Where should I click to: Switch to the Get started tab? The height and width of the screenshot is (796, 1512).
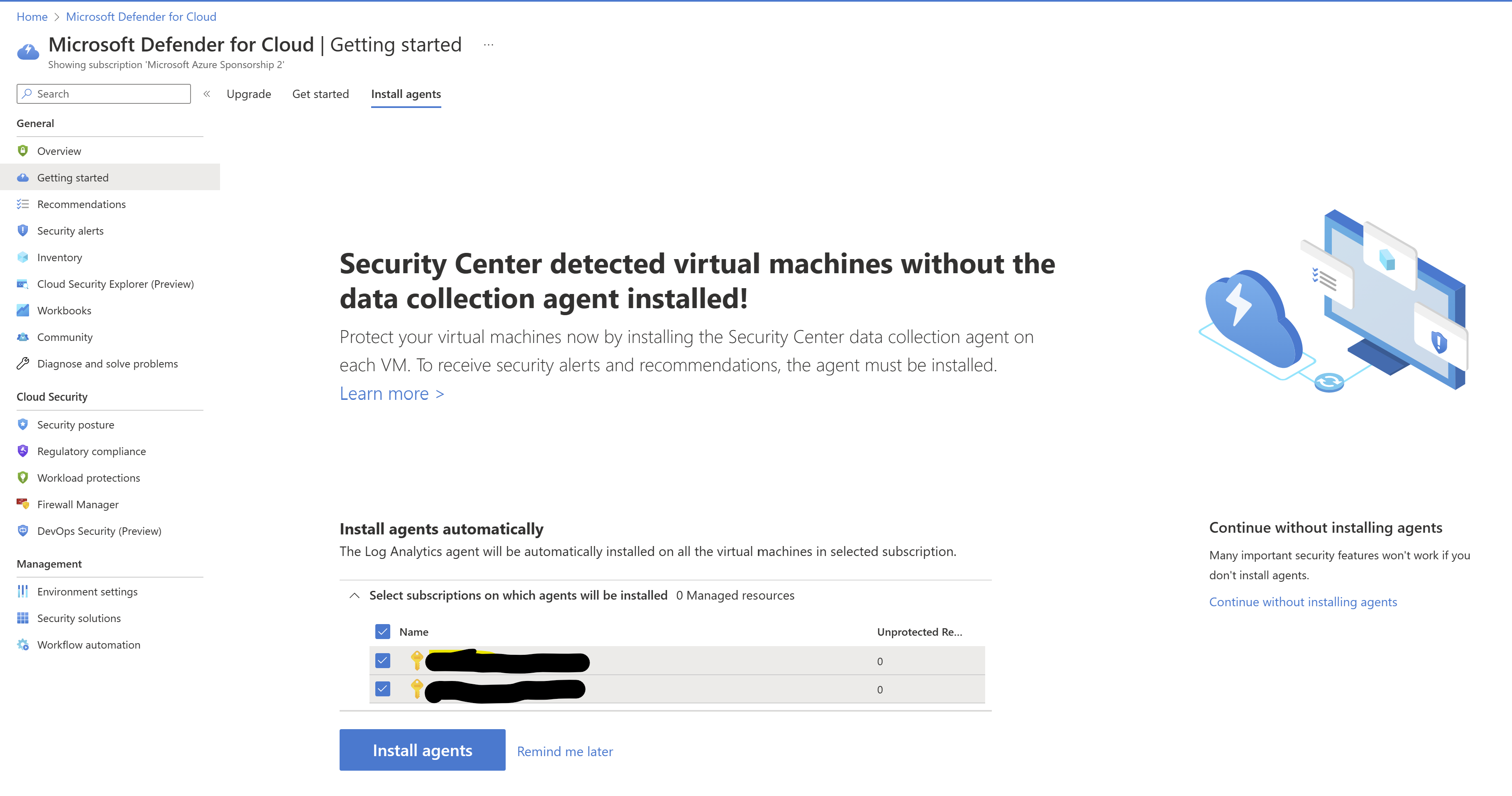tap(321, 93)
